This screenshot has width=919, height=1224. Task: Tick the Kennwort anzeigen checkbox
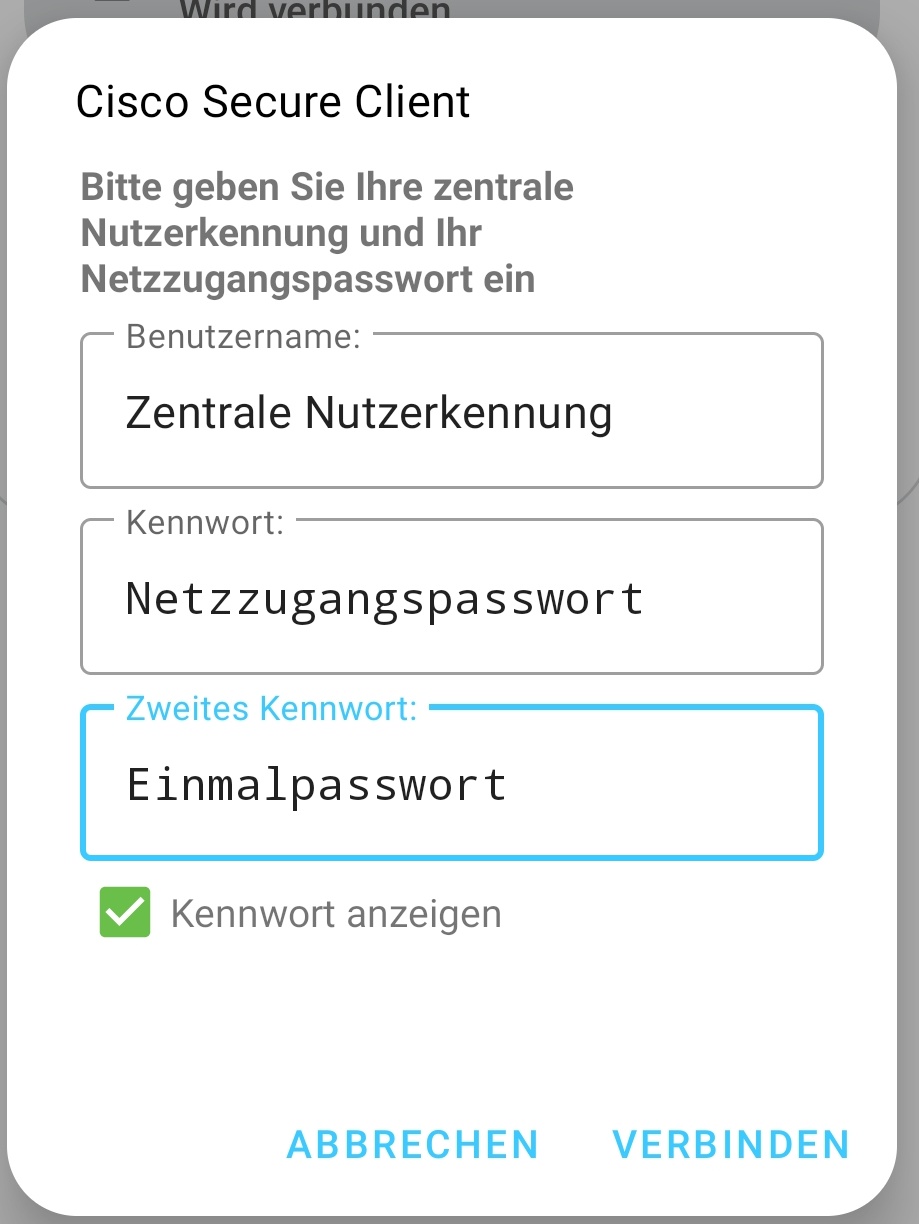point(125,912)
